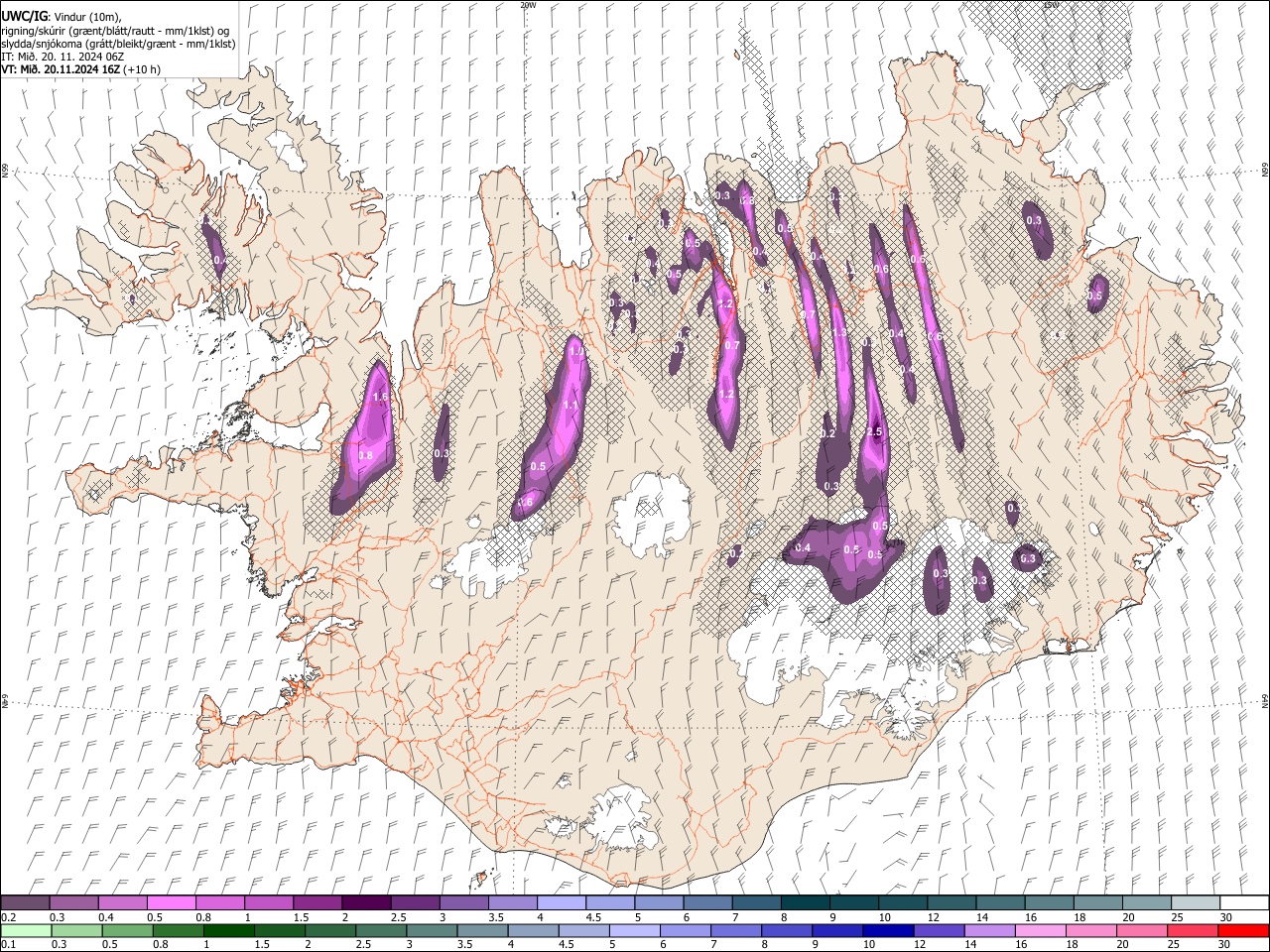
Task: Click the '1.6' snowfall value on the map
Action: (x=379, y=397)
